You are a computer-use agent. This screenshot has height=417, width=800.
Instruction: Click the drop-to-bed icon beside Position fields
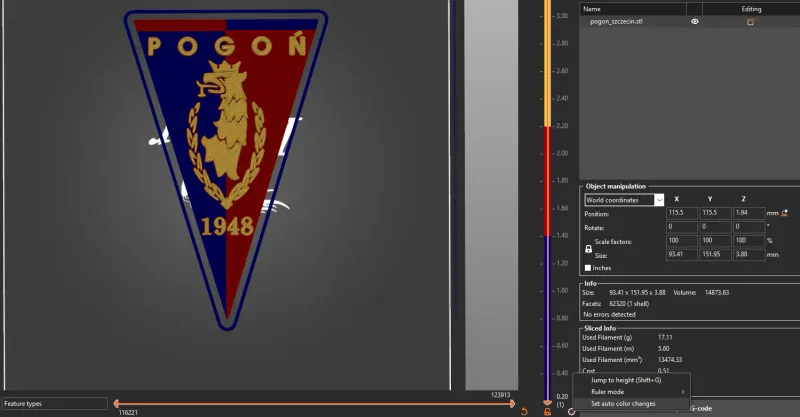[x=785, y=213]
